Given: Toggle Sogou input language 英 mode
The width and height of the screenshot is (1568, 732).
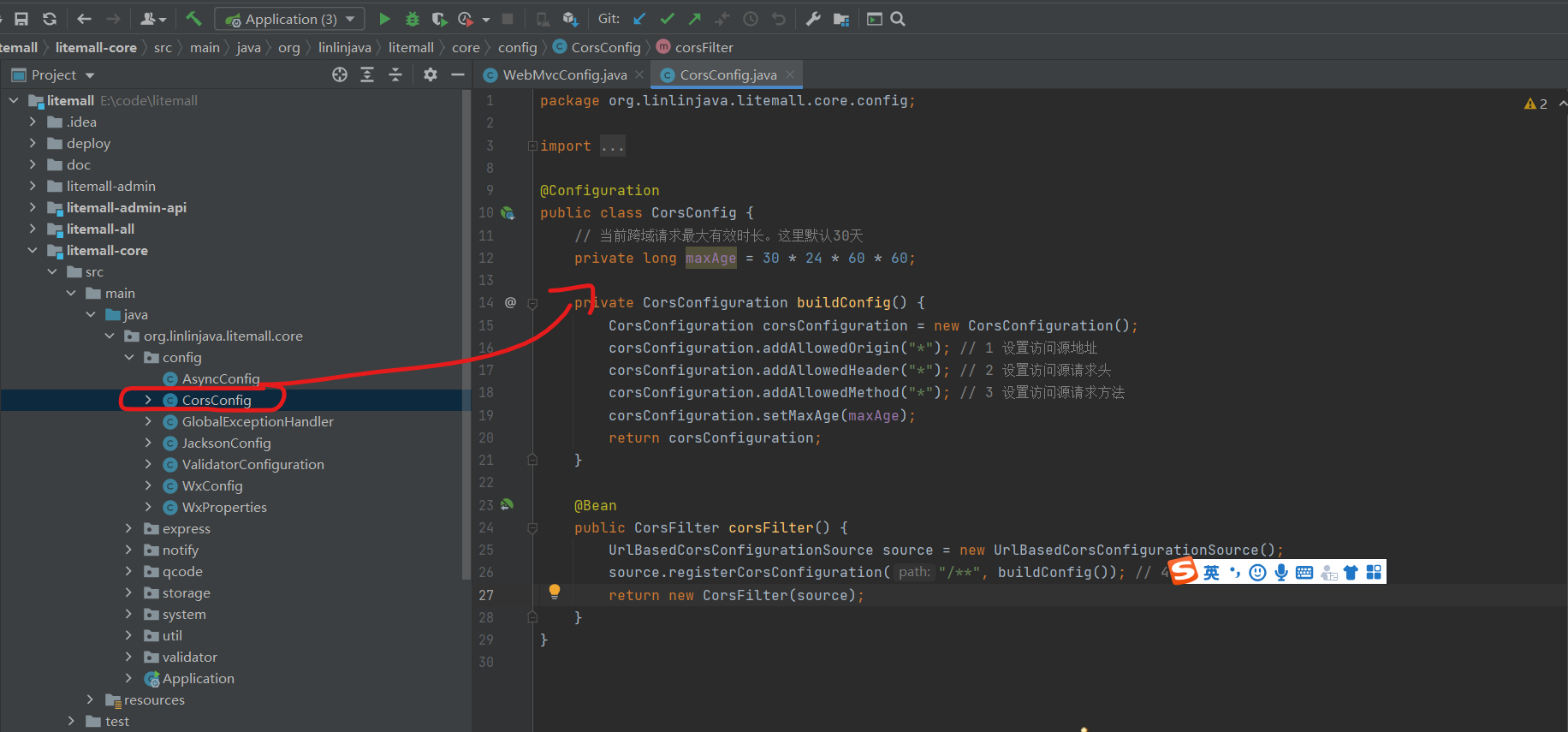Looking at the screenshot, I should (x=1211, y=573).
